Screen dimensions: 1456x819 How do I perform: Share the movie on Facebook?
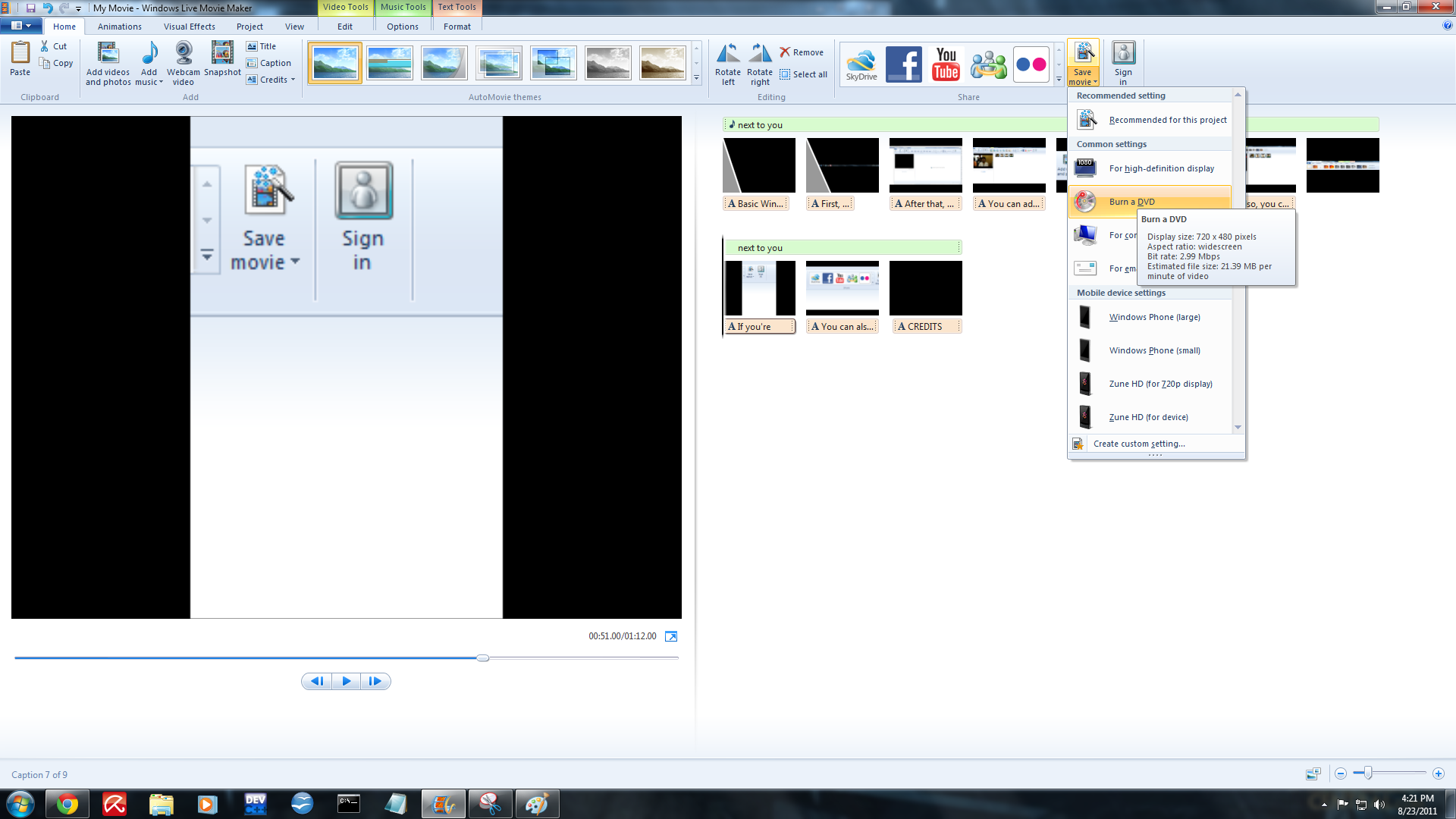[x=903, y=64]
